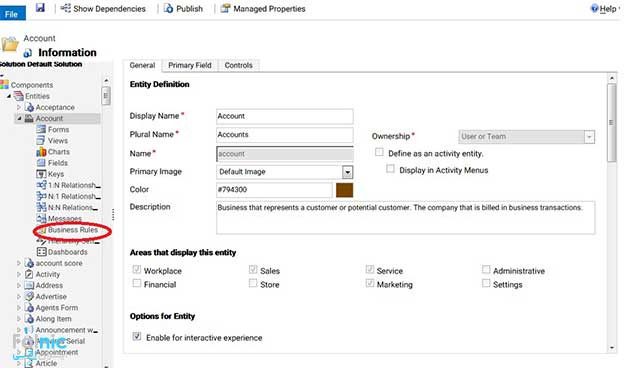Click the Address entity icon
The height and width of the screenshot is (368, 642).
(x=29, y=285)
